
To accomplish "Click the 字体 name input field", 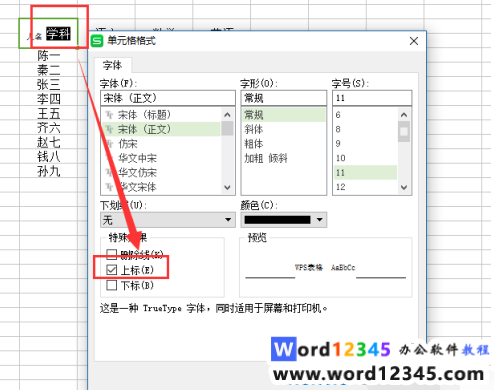I will click(x=168, y=98).
